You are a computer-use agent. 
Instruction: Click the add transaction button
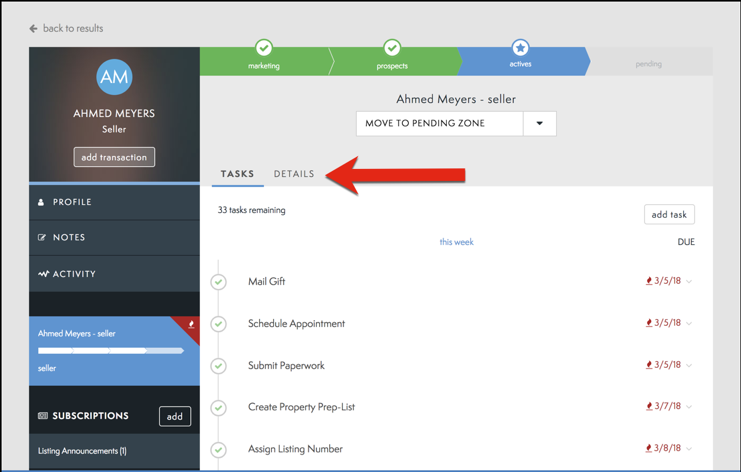point(114,157)
